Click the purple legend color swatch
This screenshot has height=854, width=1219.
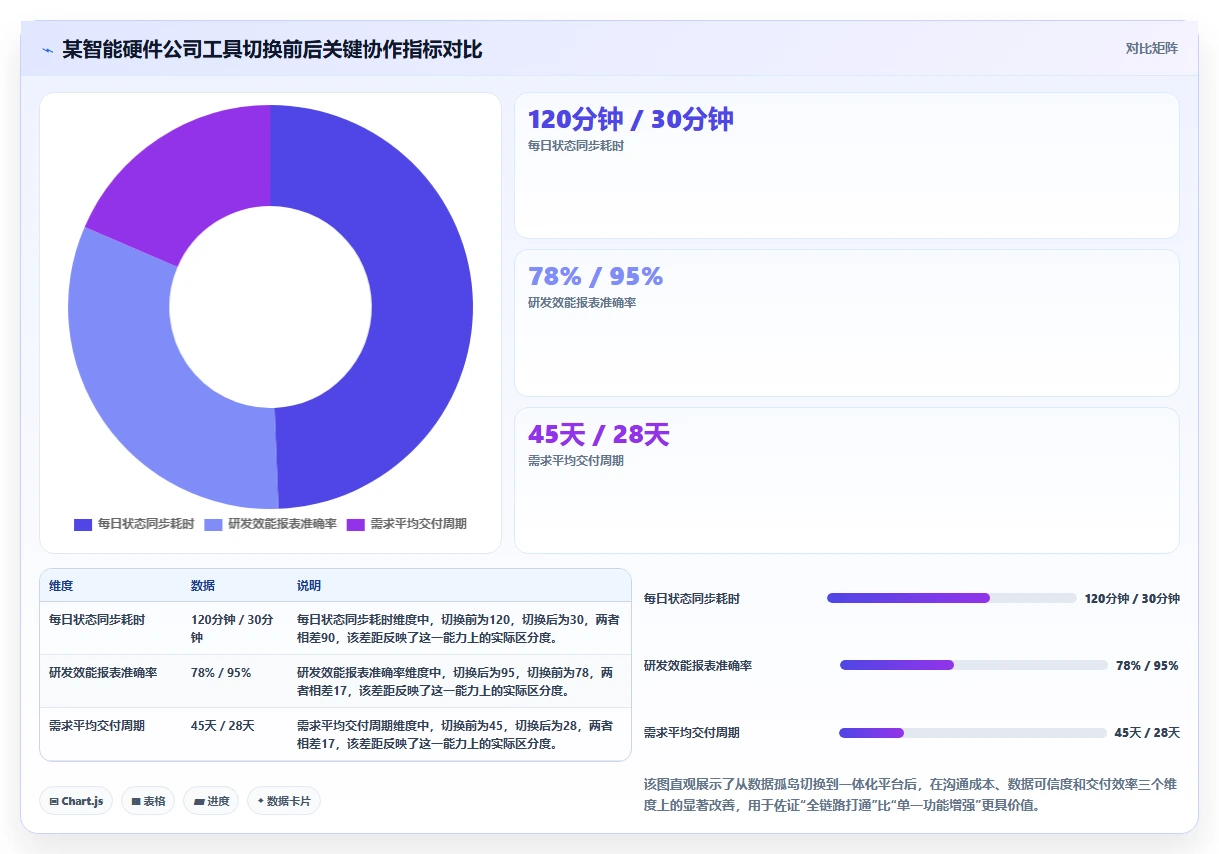[x=356, y=524]
